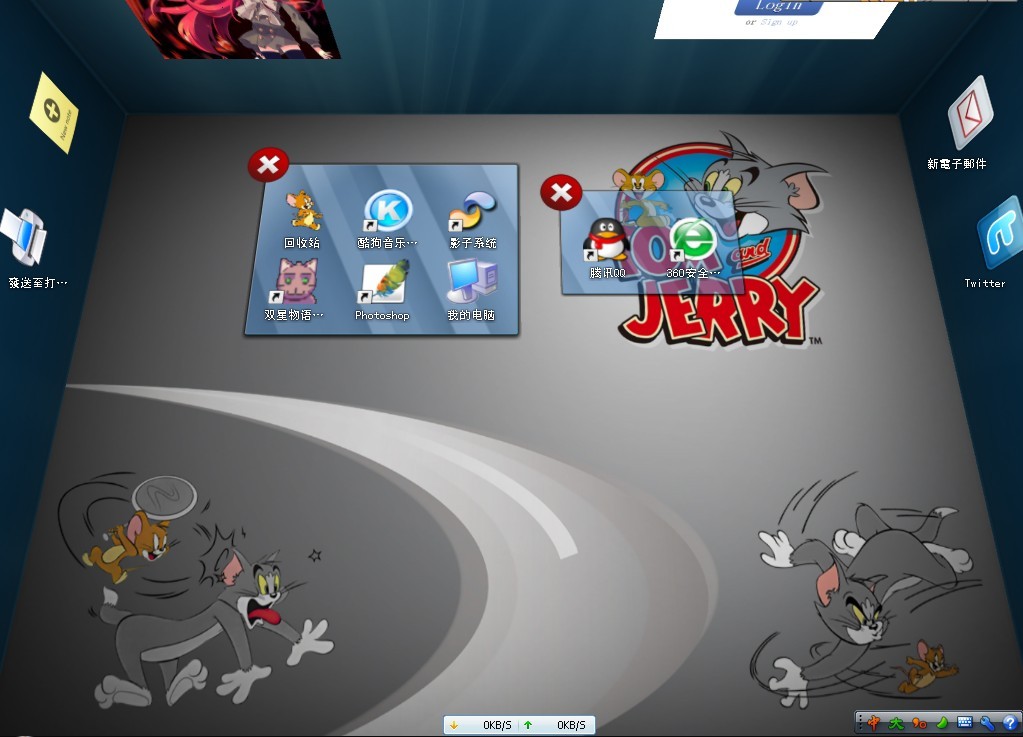1023x737 pixels.
Task: Select the 双星物语 game shortcut
Action: [296, 280]
